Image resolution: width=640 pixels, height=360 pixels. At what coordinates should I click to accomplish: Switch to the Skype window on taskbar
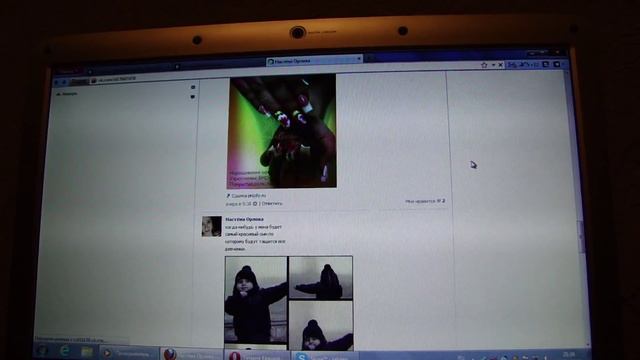click(x=325, y=356)
